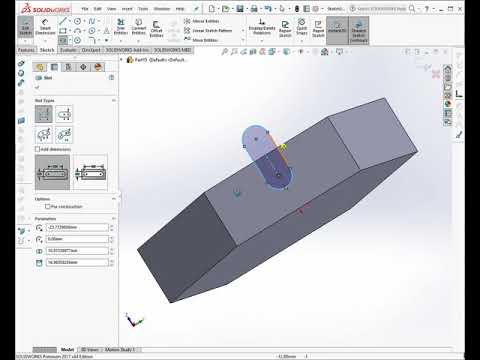Viewport: 480px width, 360px height.
Task: Create a new document with the New icon
Action: pyautogui.click(x=212, y=9)
